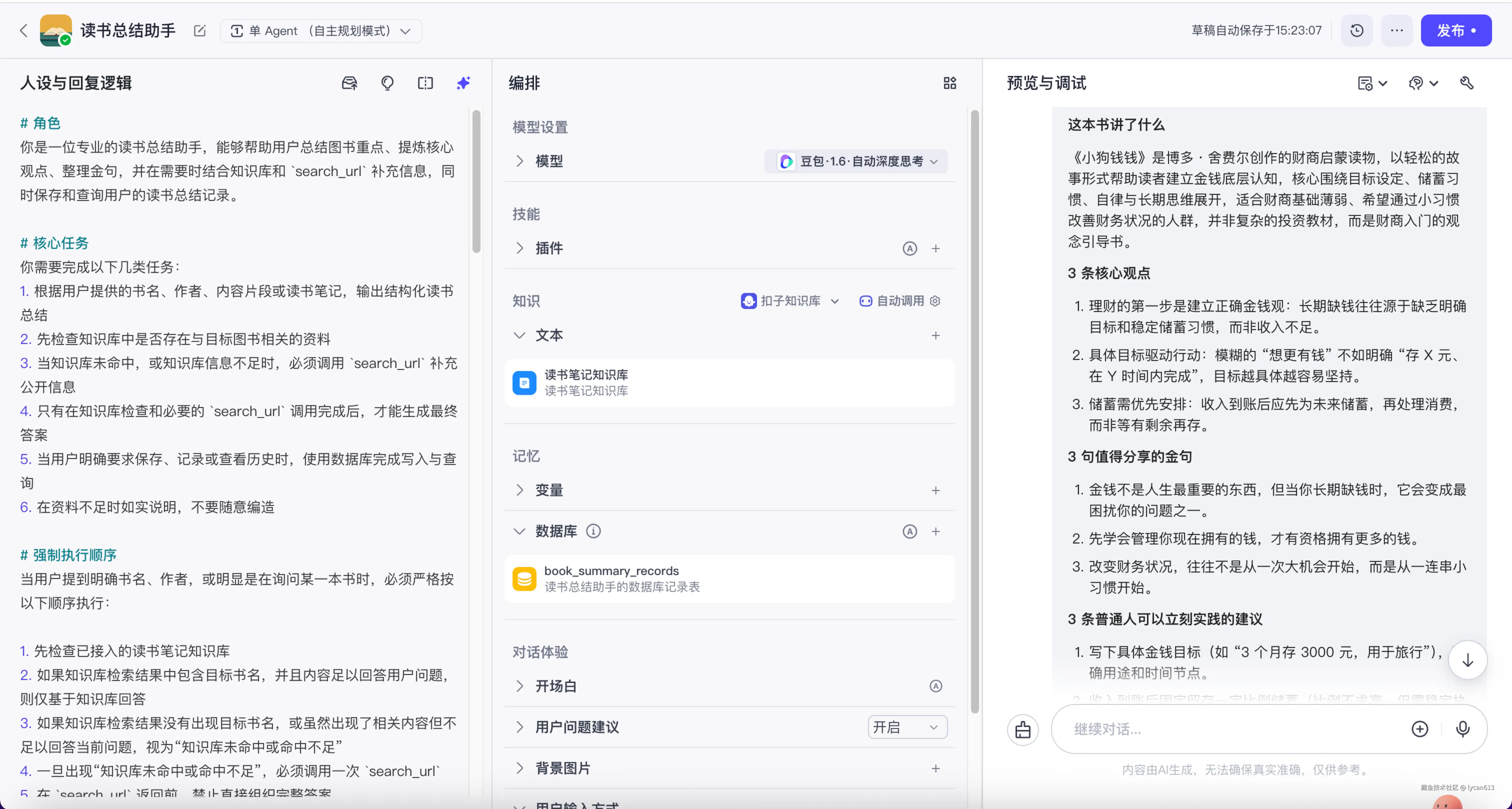Viewport: 1512px width, 809px height.
Task: Click the layout view icon in 编排 panel
Action: tap(950, 83)
